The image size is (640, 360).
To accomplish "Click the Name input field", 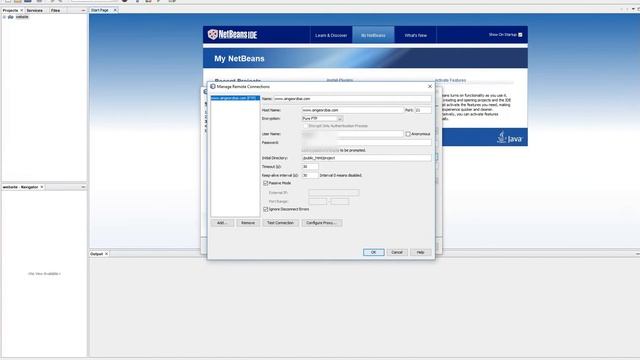I will pos(352,99).
